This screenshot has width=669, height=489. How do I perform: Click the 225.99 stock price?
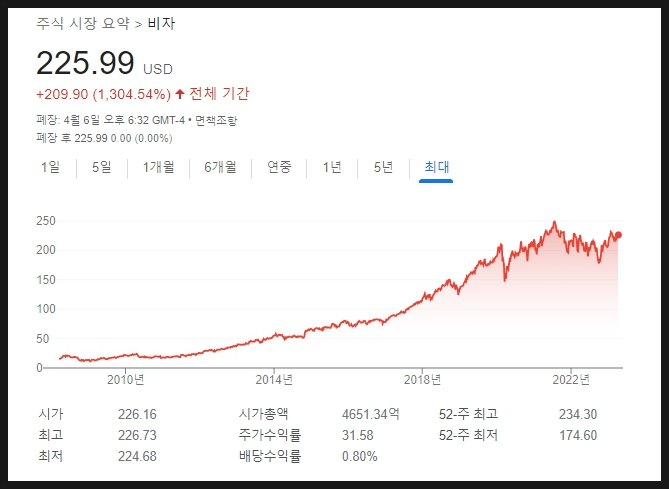pyautogui.click(x=85, y=63)
